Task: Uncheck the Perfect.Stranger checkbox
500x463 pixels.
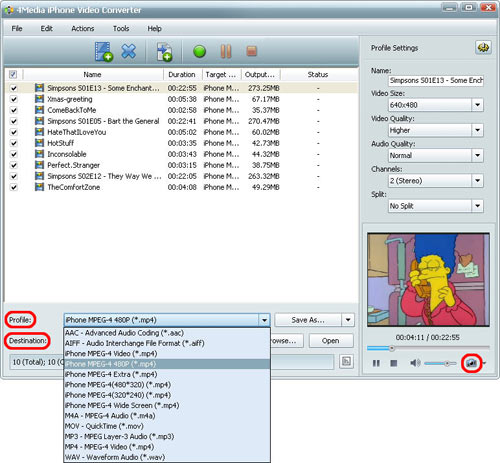Action: 13,165
